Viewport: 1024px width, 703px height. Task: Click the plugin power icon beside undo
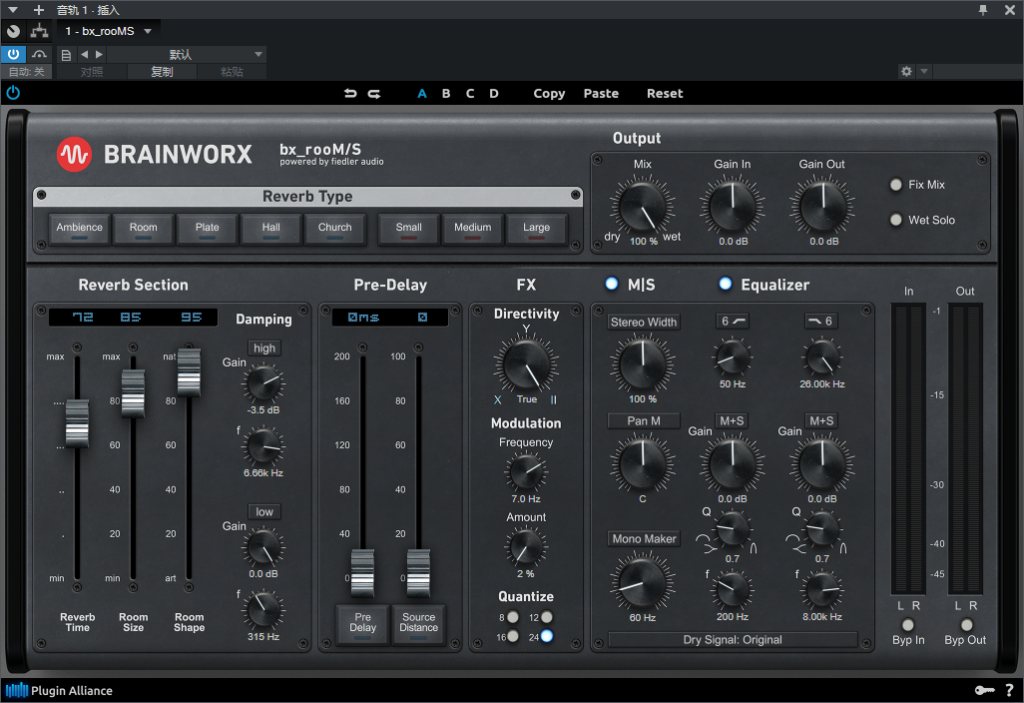point(13,93)
